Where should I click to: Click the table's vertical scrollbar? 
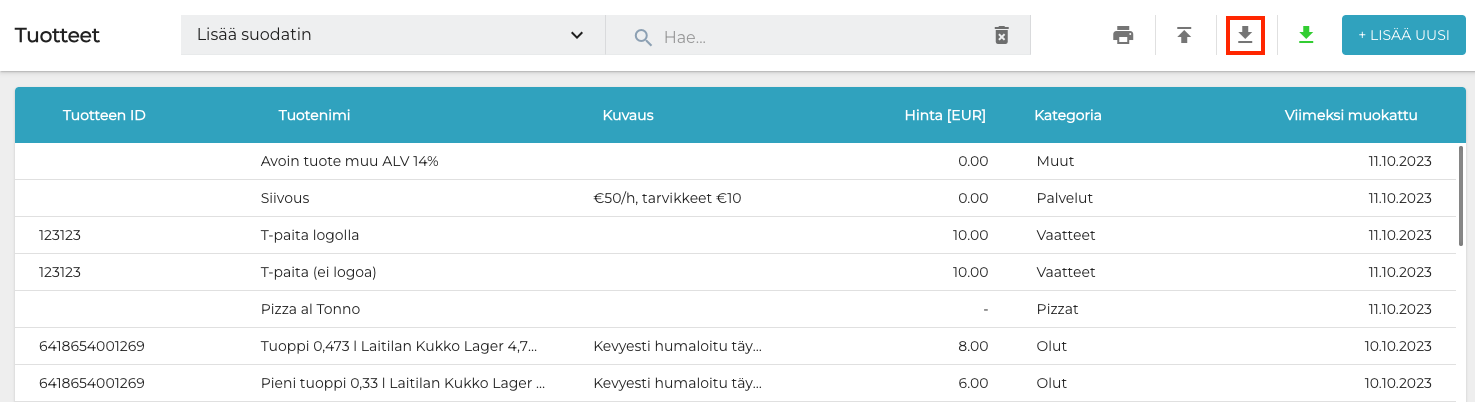[1461, 195]
